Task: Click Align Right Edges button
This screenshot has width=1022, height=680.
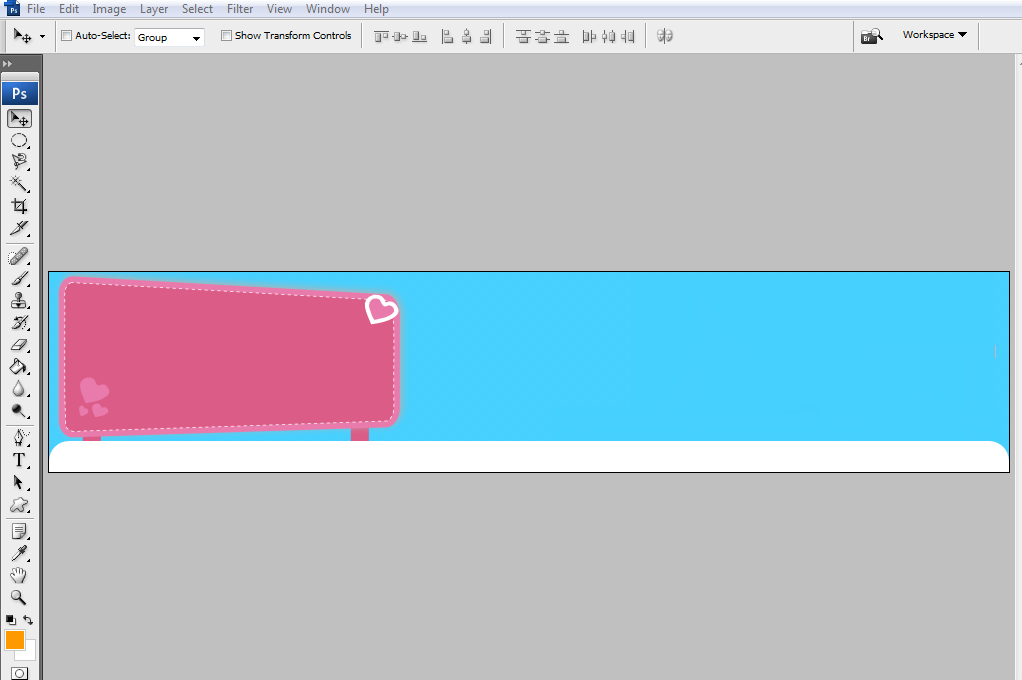Action: pos(486,37)
